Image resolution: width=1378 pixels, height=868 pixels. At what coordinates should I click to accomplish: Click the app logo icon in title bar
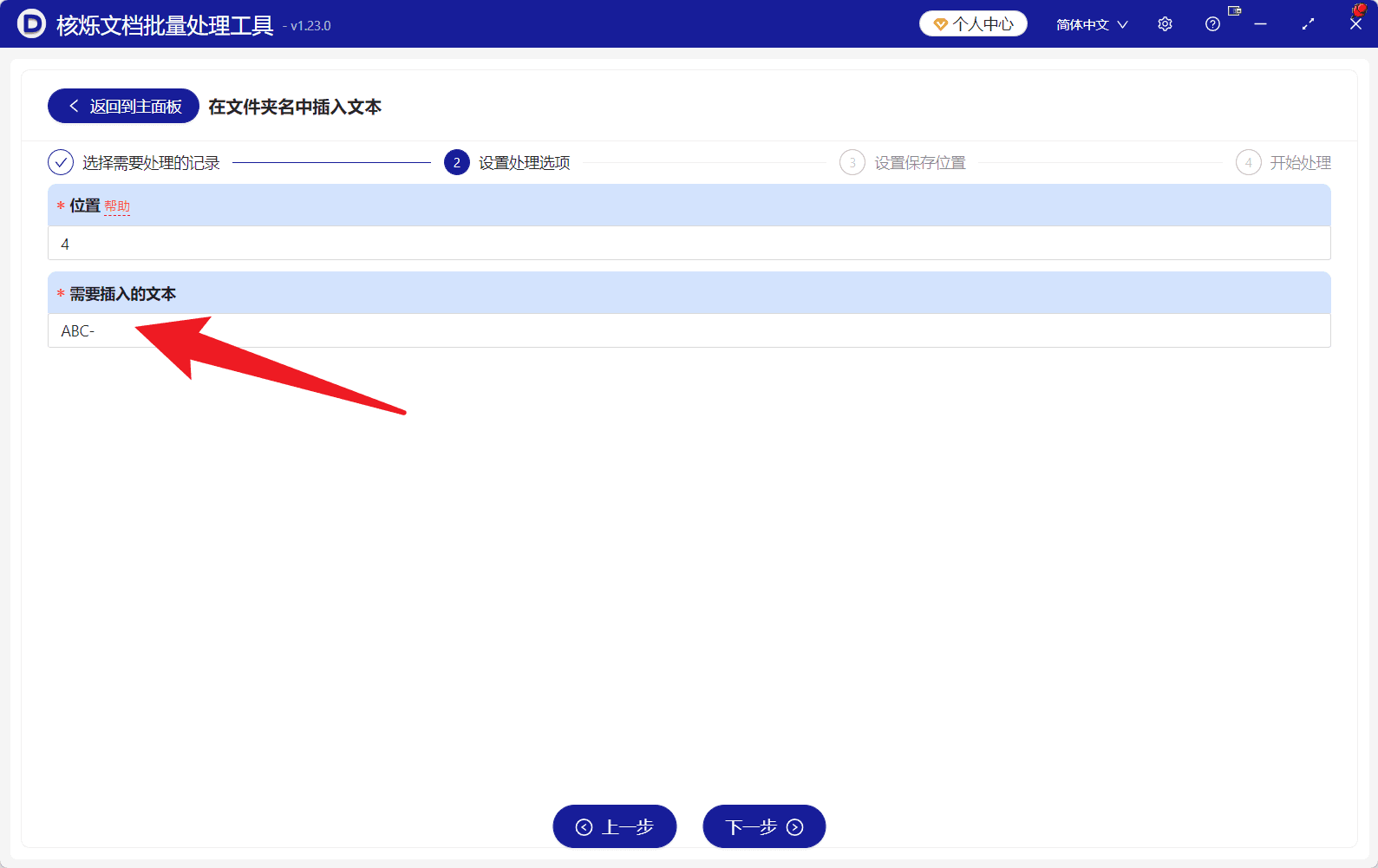click(x=31, y=23)
